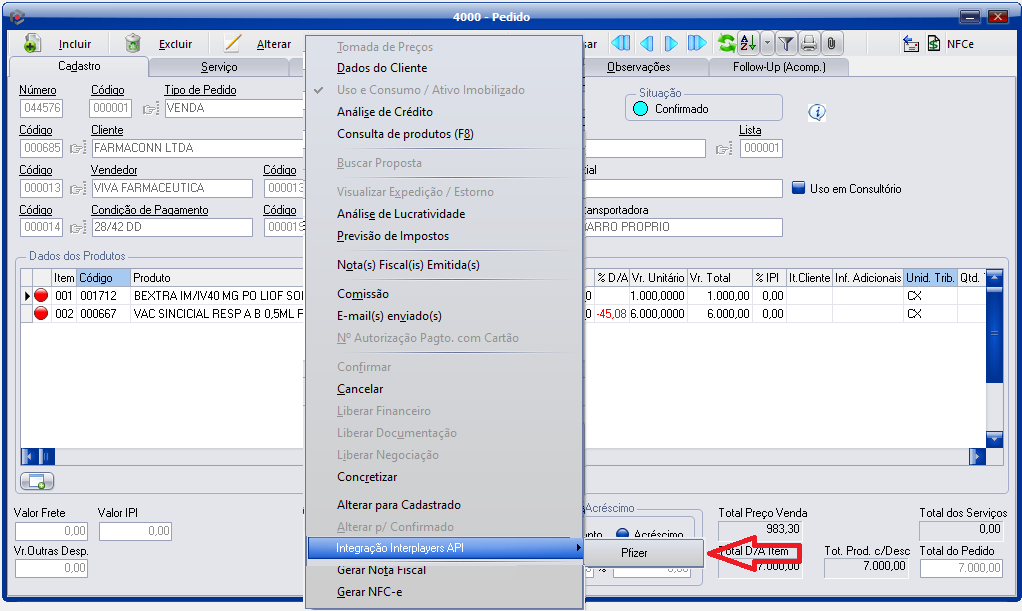Open dropdown arrow beside A-Z sort
This screenshot has height=611, width=1022.
[767, 43]
